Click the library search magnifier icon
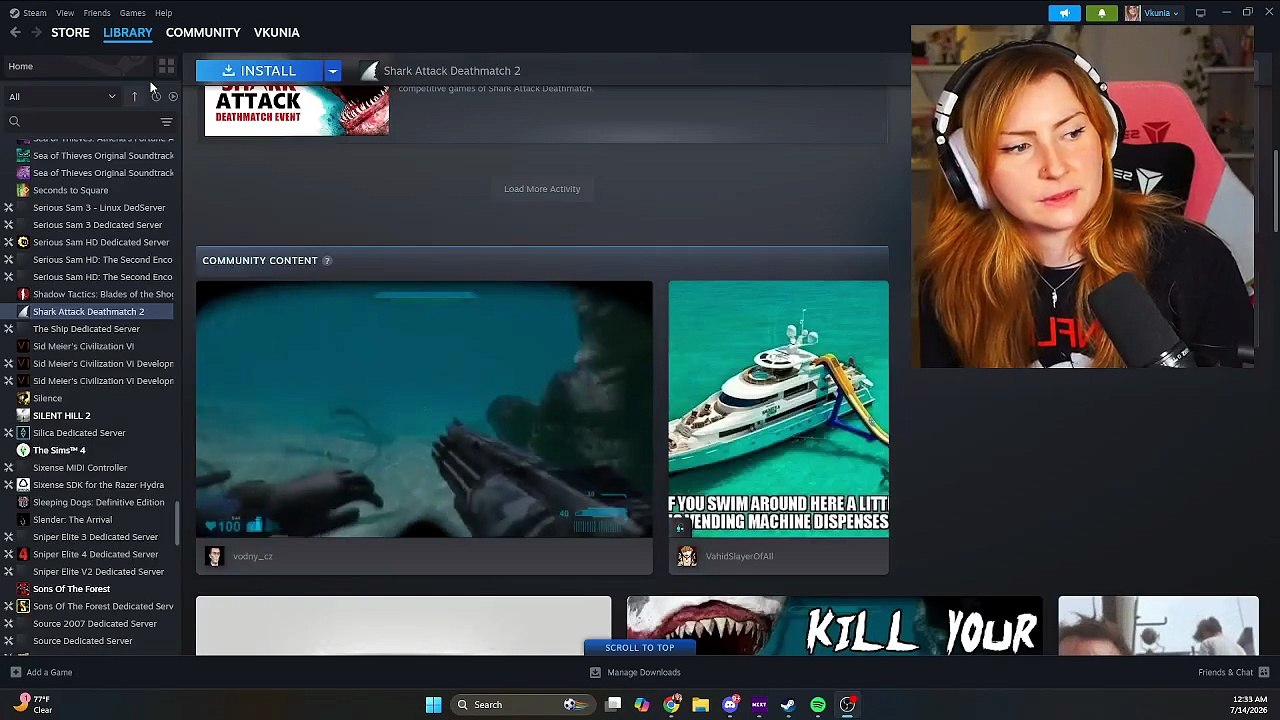This screenshot has width=1280, height=720. pos(14,121)
